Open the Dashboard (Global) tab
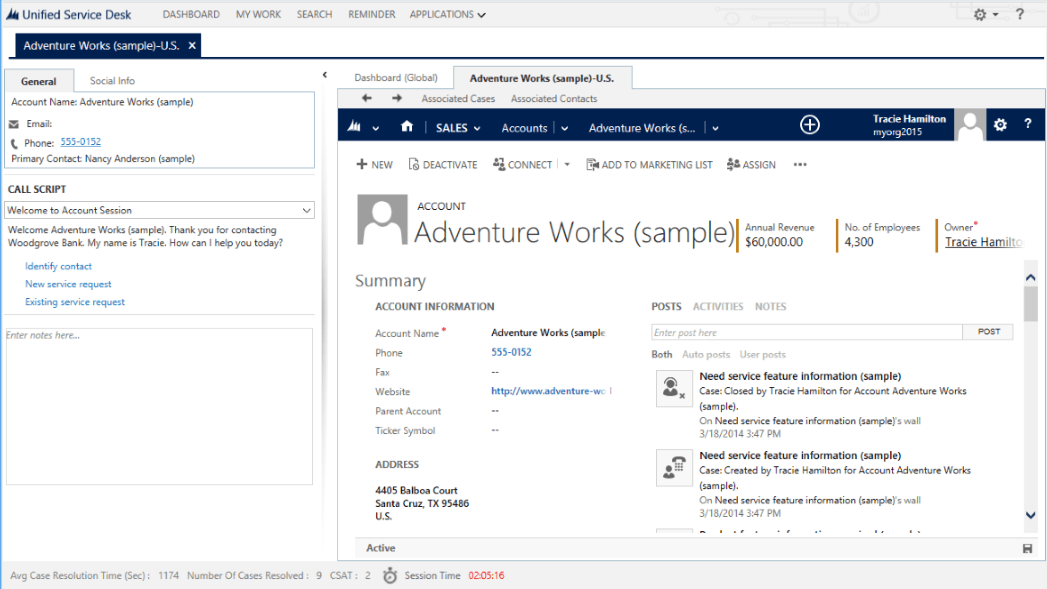 [395, 78]
